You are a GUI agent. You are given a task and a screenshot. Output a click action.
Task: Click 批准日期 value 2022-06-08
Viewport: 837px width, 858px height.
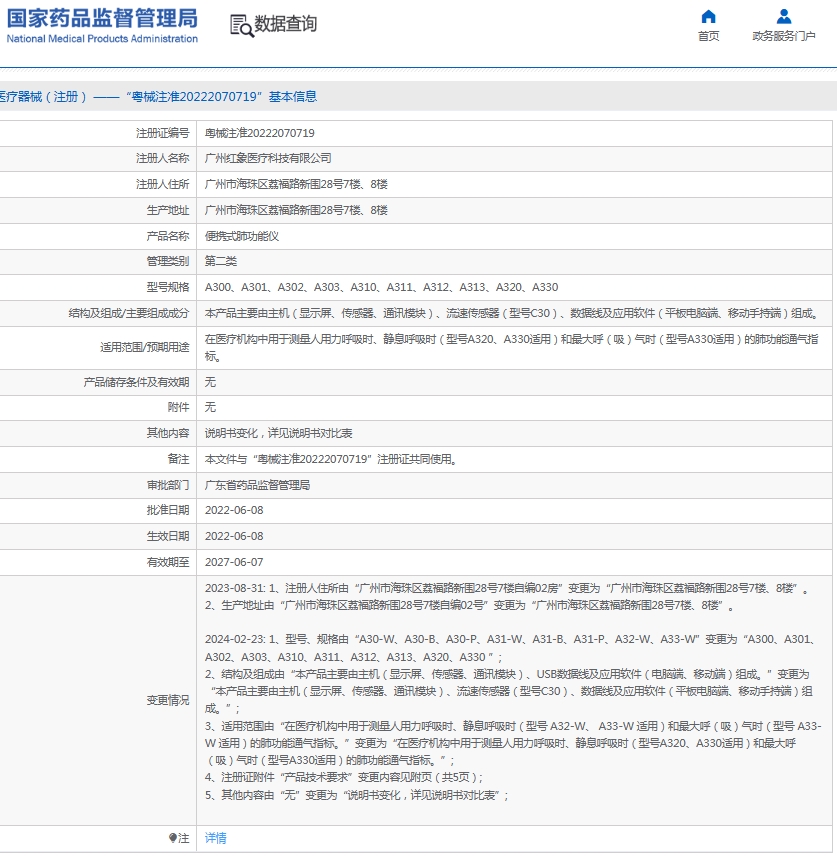pyautogui.click(x=234, y=510)
